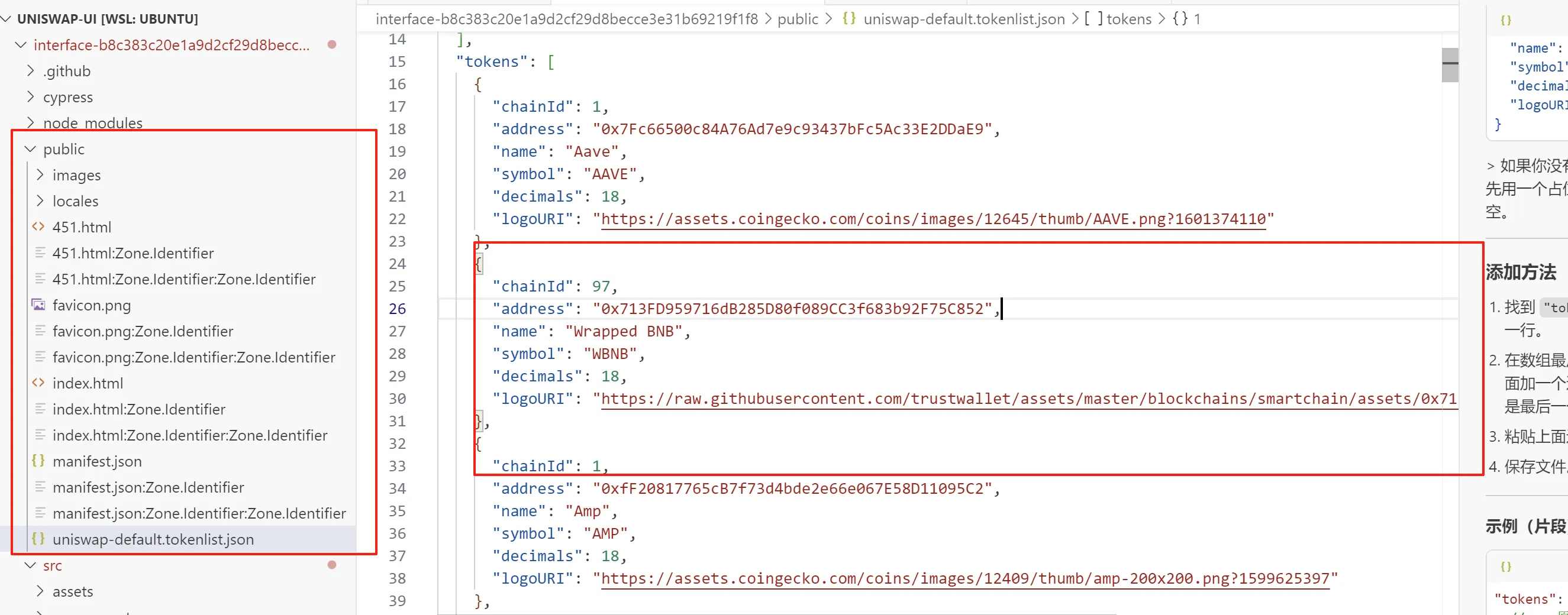
Task: Expand the locales folder
Action: pyautogui.click(x=40, y=200)
